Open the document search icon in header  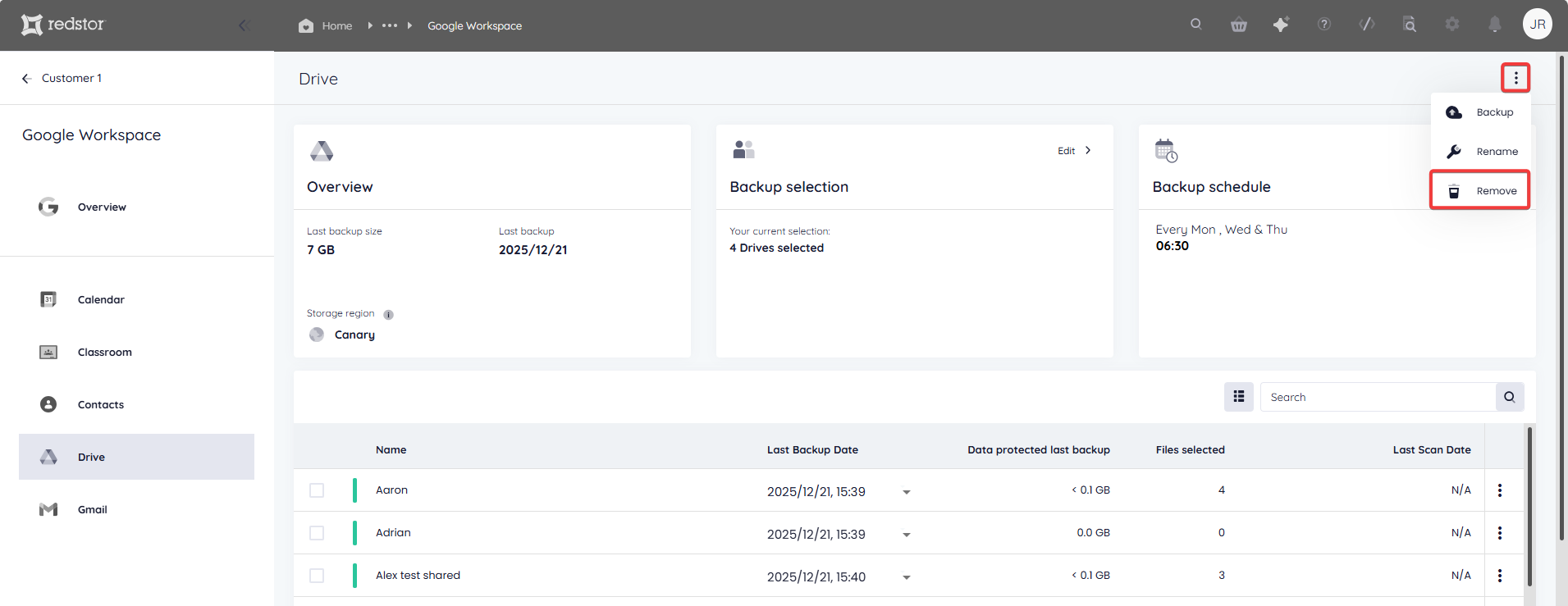point(1410,25)
